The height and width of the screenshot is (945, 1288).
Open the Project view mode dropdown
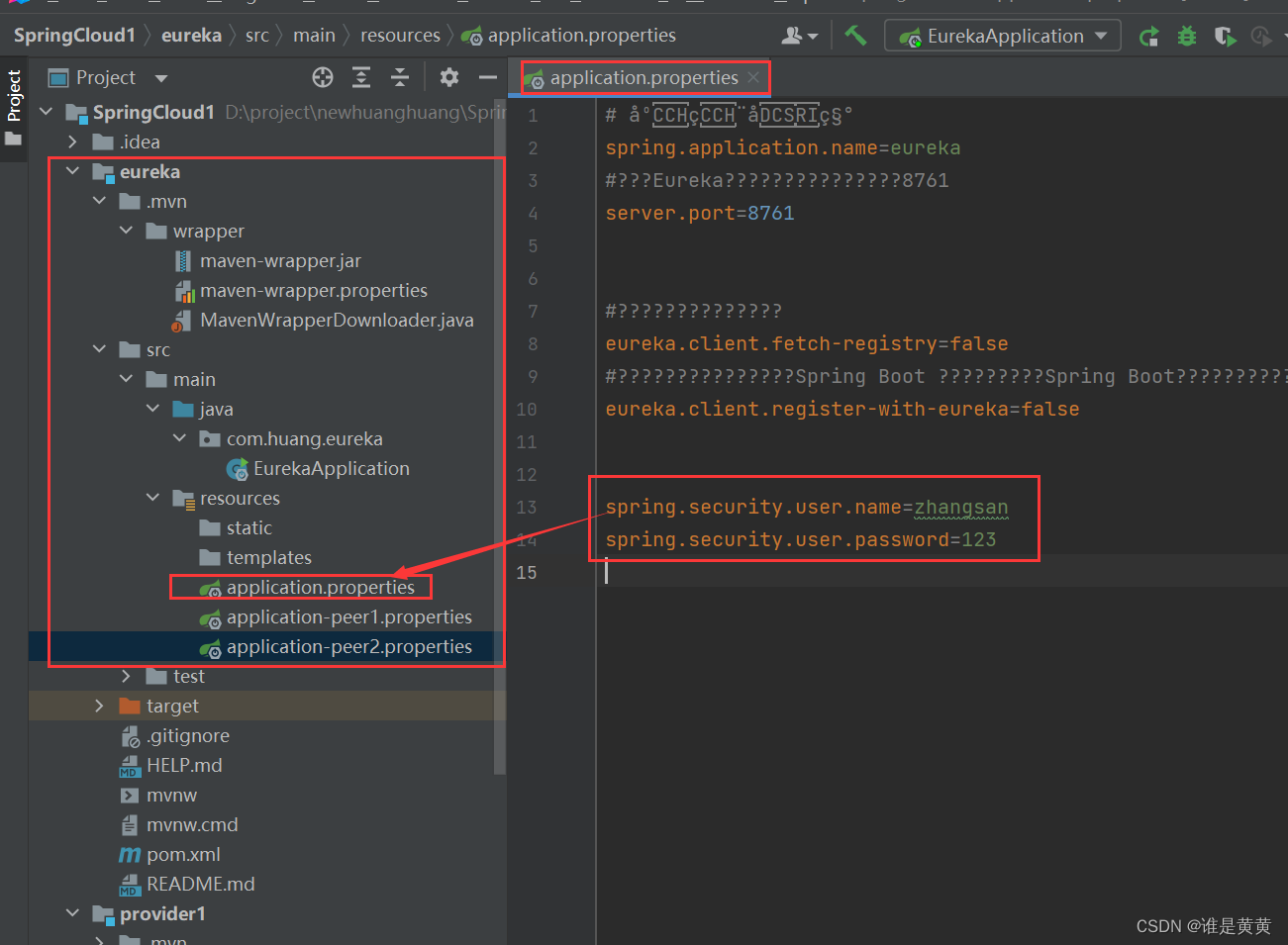[x=161, y=78]
